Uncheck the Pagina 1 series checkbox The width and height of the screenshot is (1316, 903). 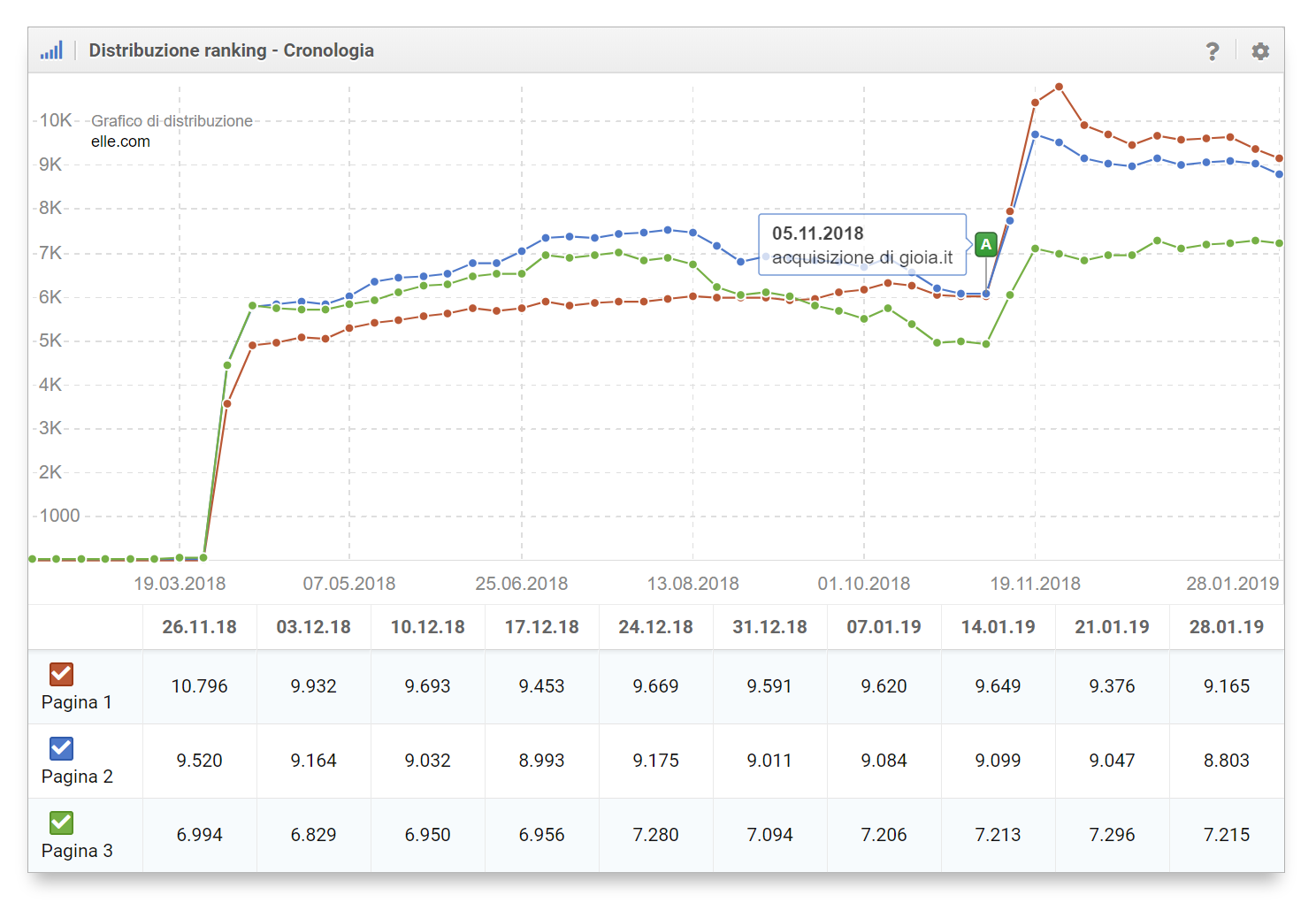pos(61,674)
